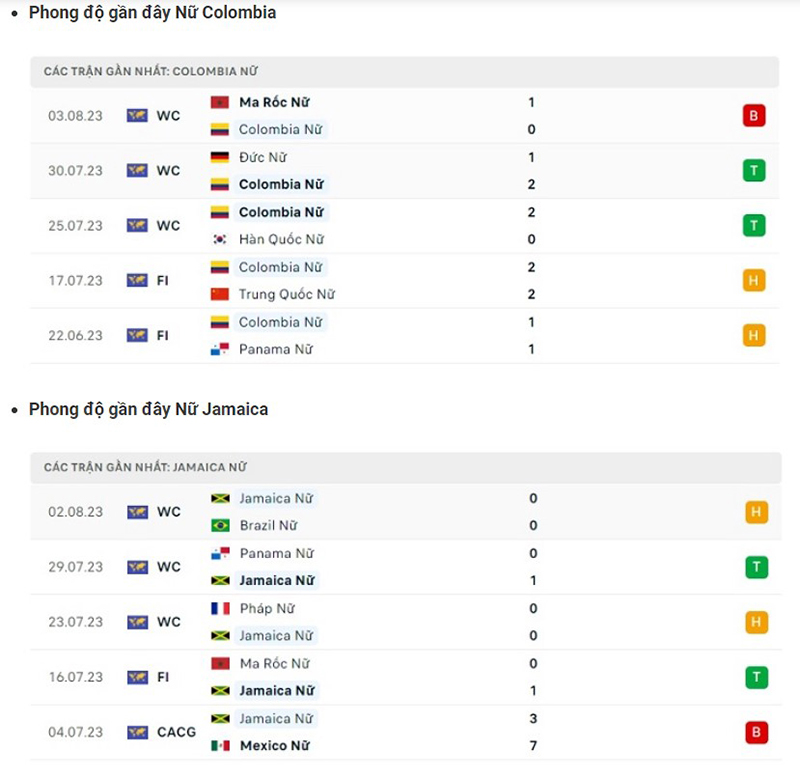Open the Jamaica Nữ link in the 02.08.23 match

(277, 498)
